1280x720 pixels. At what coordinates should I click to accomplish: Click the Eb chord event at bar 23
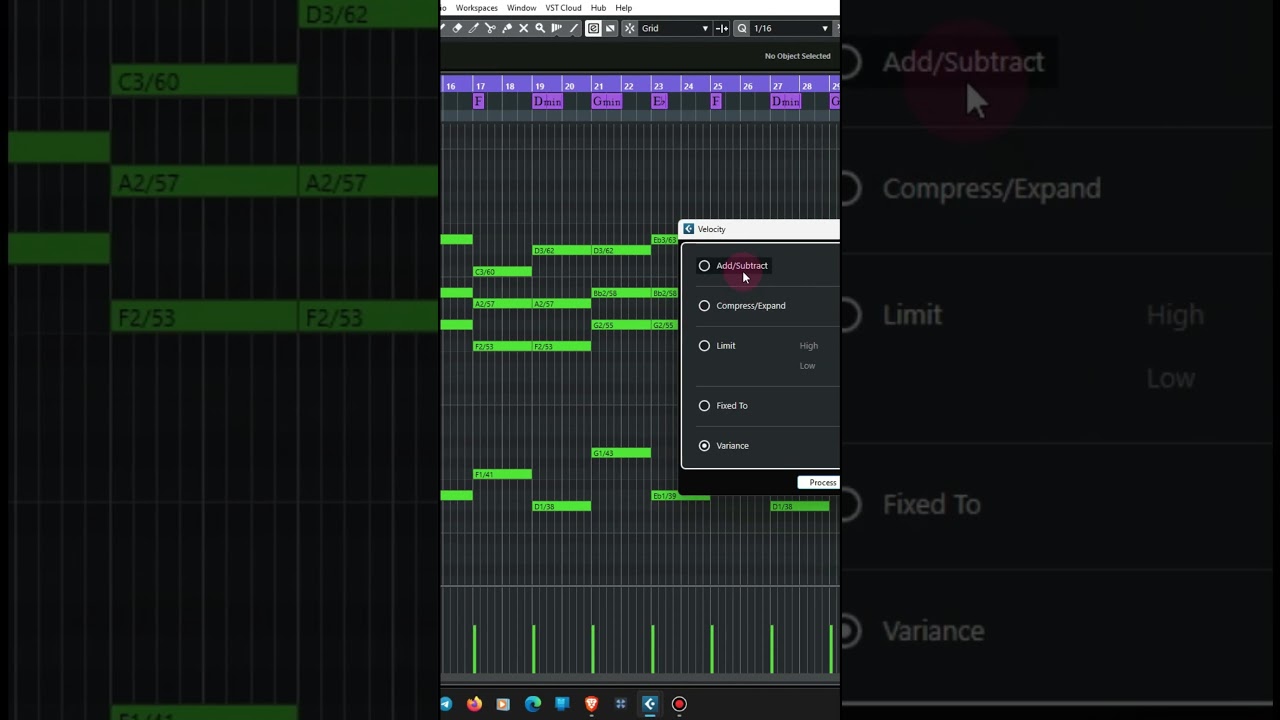point(659,102)
